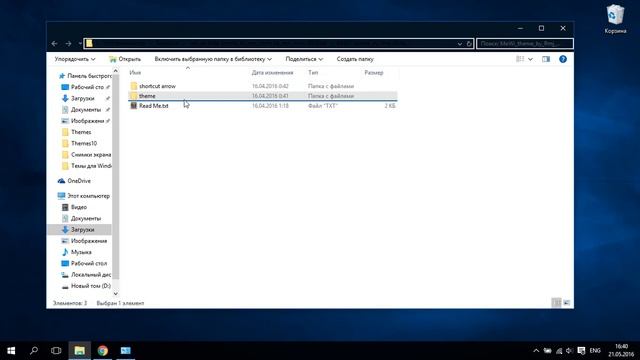Open volume control in system tray
This screenshot has width=640, height=360.
click(x=570, y=351)
